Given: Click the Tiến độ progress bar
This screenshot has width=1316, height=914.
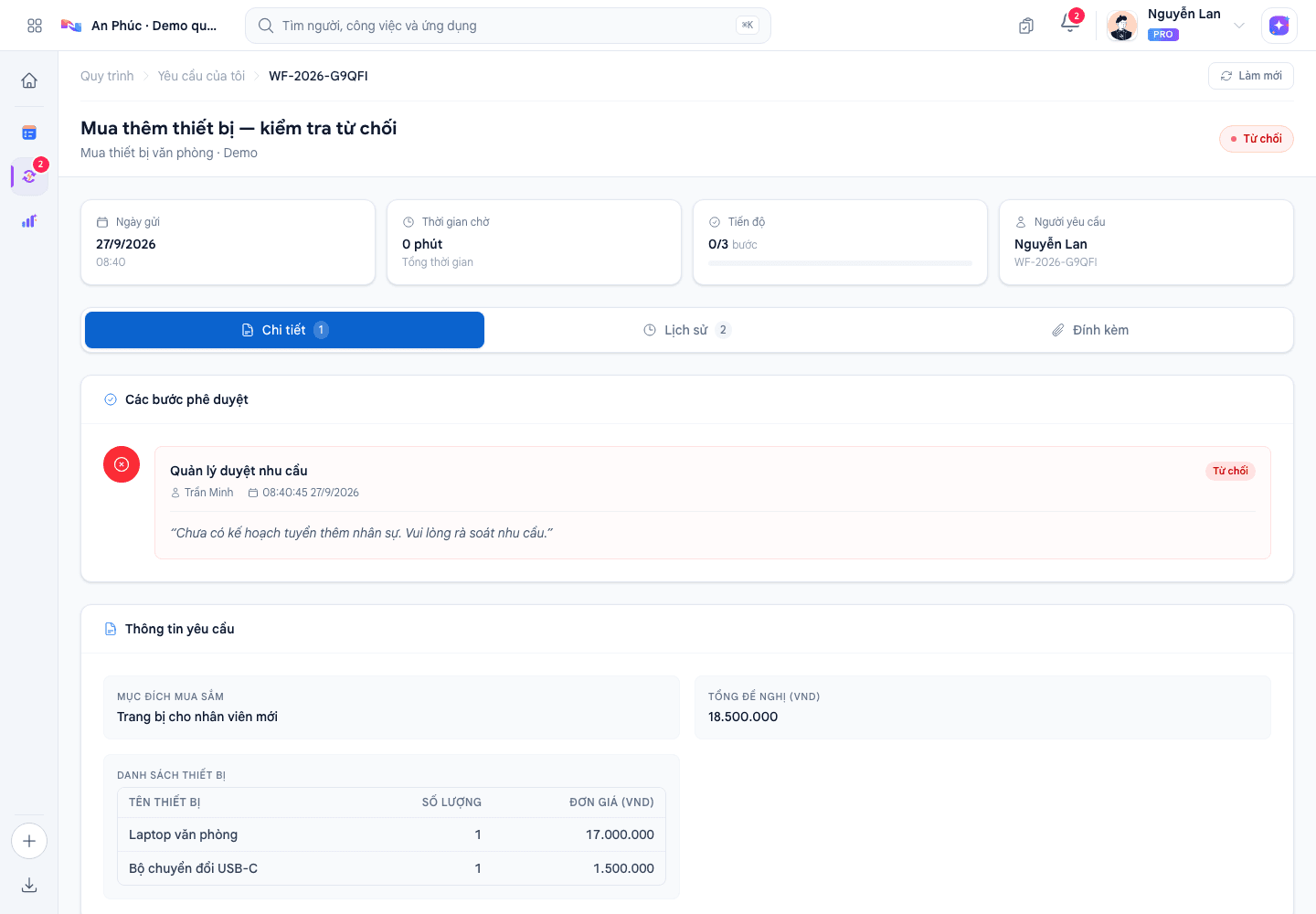Looking at the screenshot, I should tap(840, 263).
